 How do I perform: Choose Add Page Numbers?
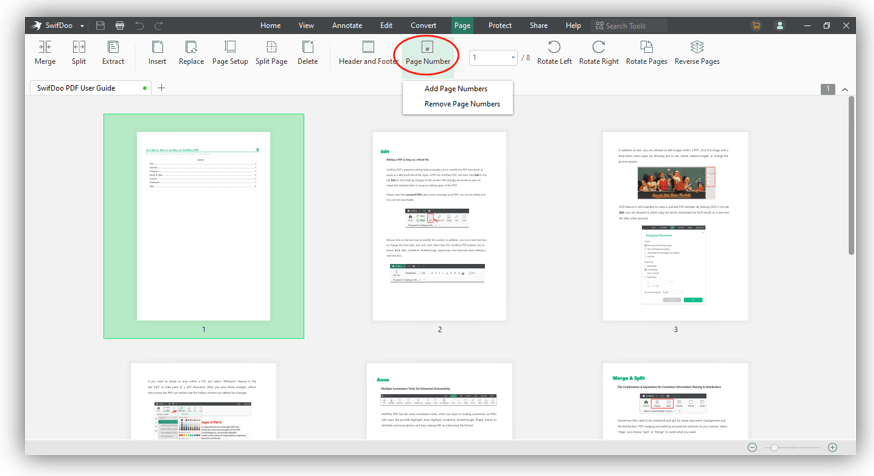click(458, 89)
